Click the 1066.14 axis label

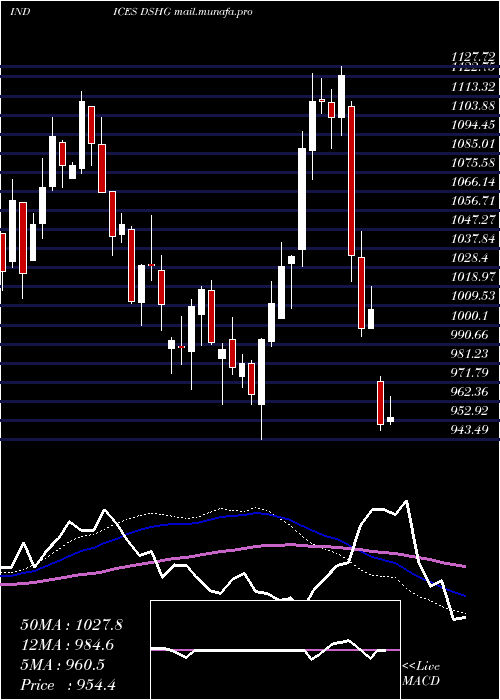[473, 182]
